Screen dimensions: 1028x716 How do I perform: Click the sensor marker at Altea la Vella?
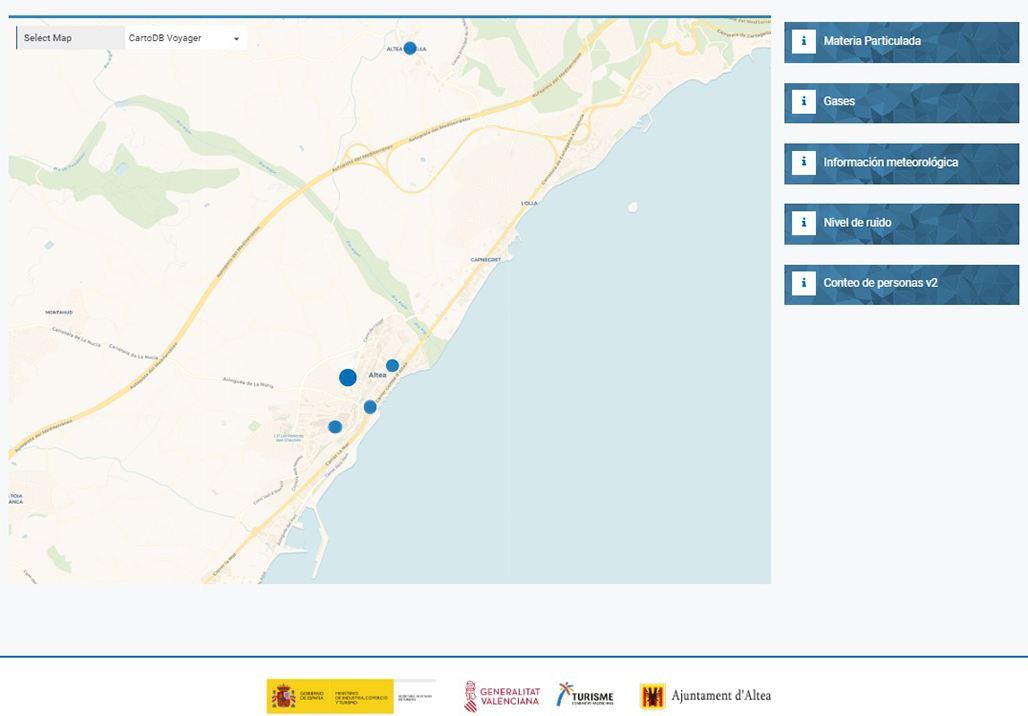(x=410, y=48)
